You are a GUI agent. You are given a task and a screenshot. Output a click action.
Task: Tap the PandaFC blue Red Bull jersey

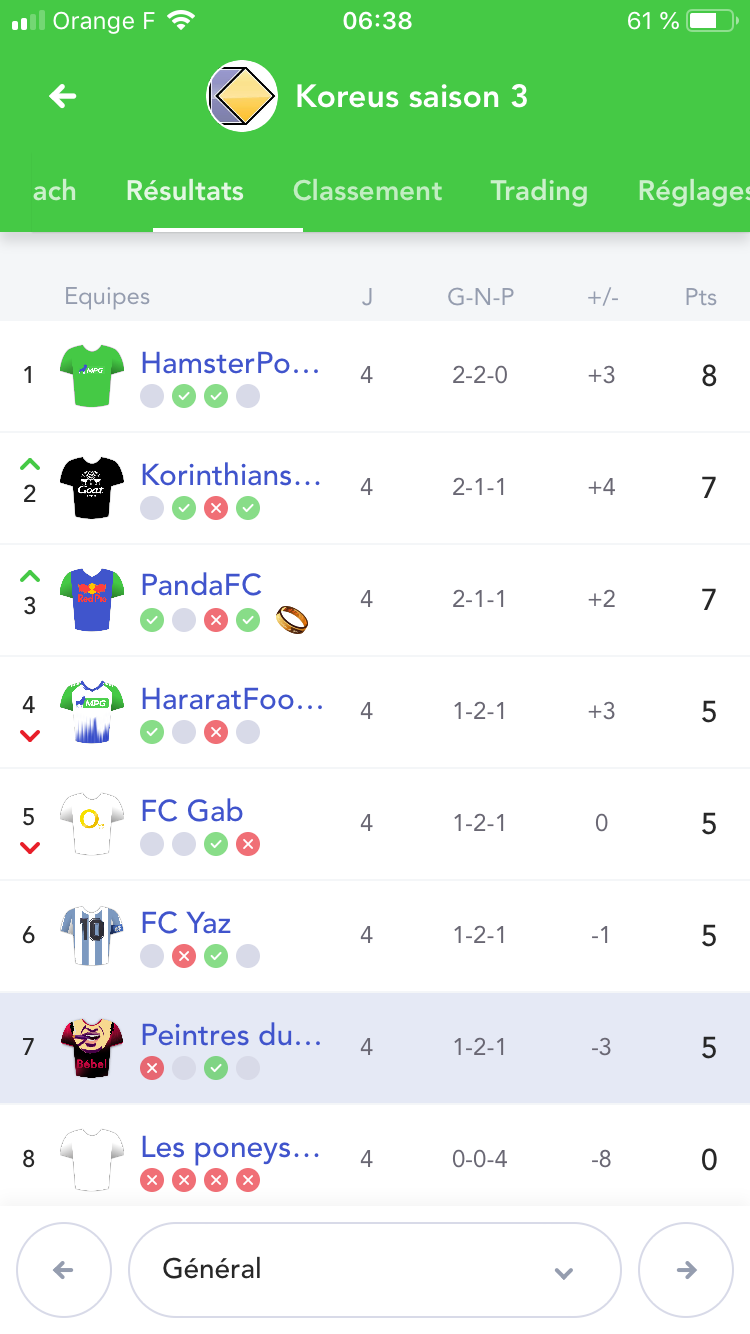point(92,600)
